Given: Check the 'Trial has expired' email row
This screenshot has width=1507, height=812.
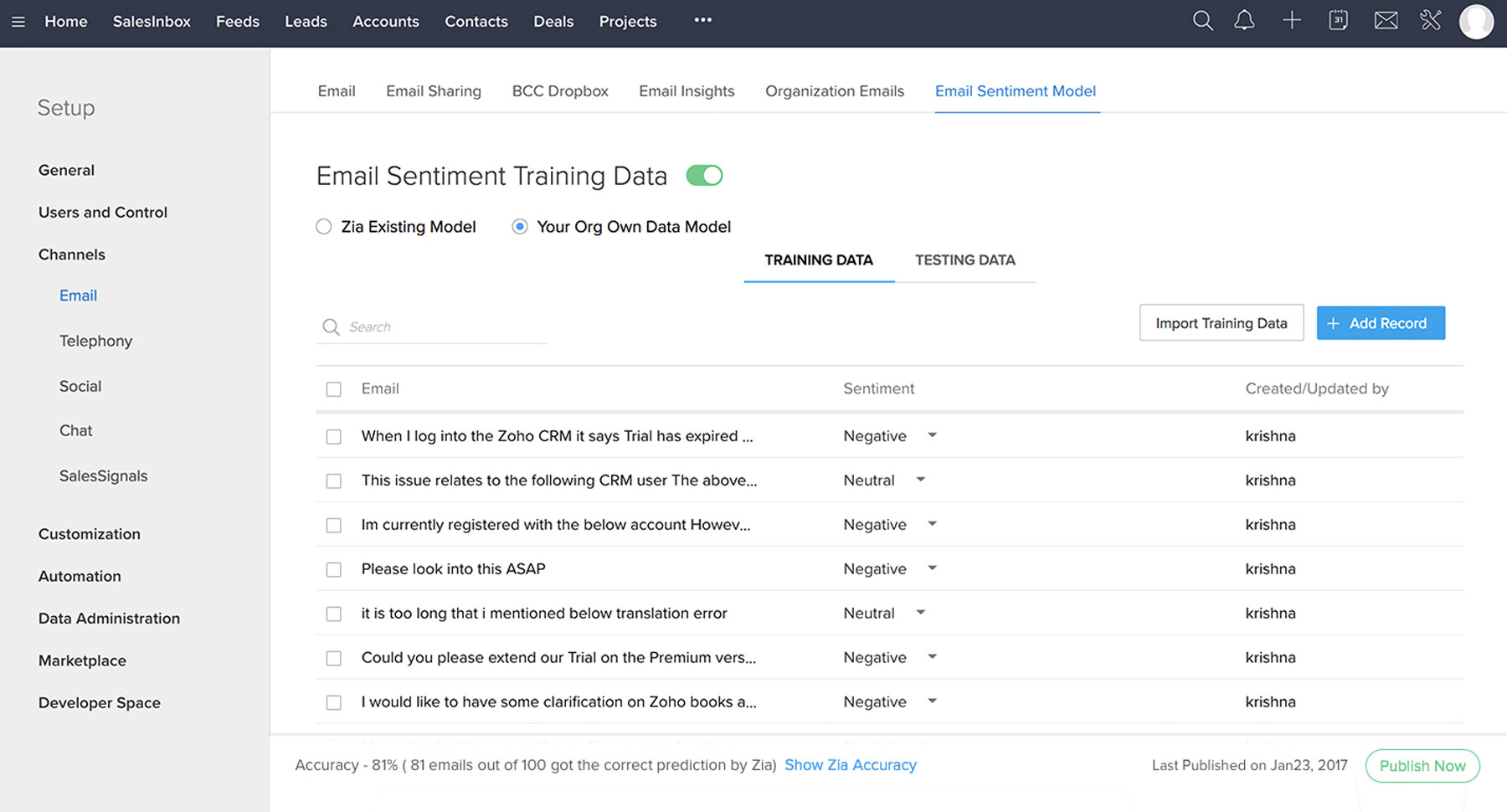Looking at the screenshot, I should pyautogui.click(x=333, y=437).
